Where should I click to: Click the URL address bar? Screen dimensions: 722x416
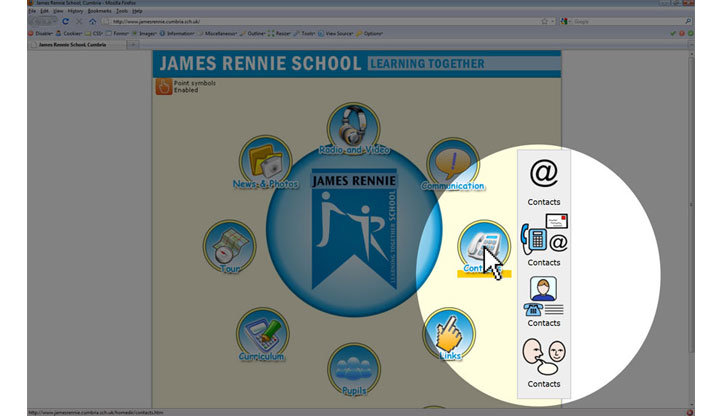(x=320, y=21)
